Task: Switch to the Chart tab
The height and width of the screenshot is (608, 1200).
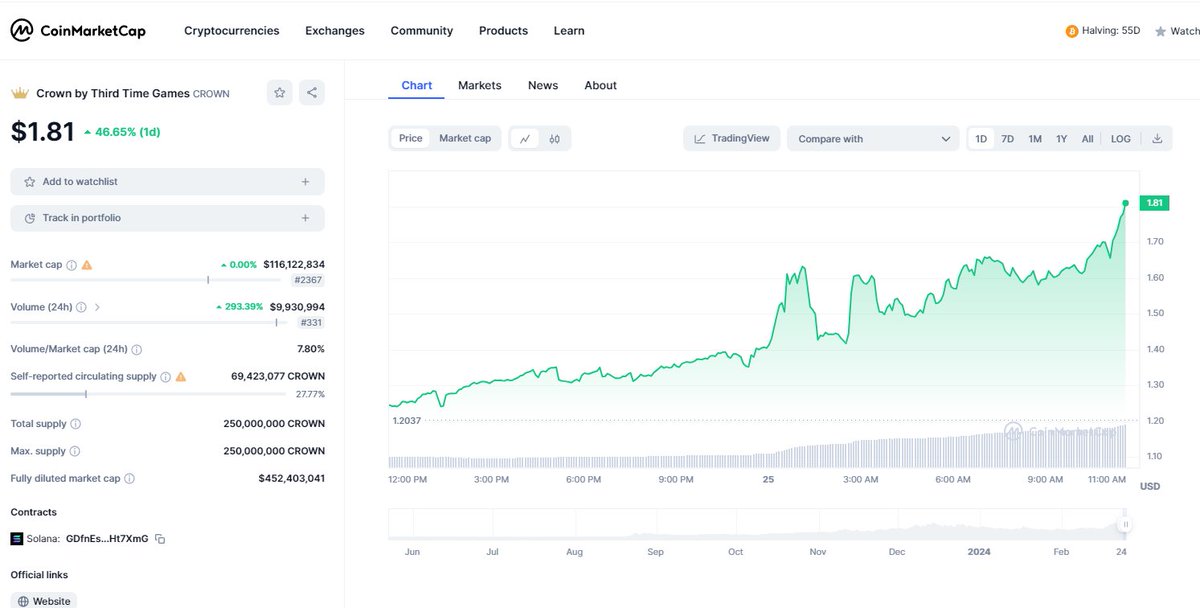Action: (x=417, y=85)
